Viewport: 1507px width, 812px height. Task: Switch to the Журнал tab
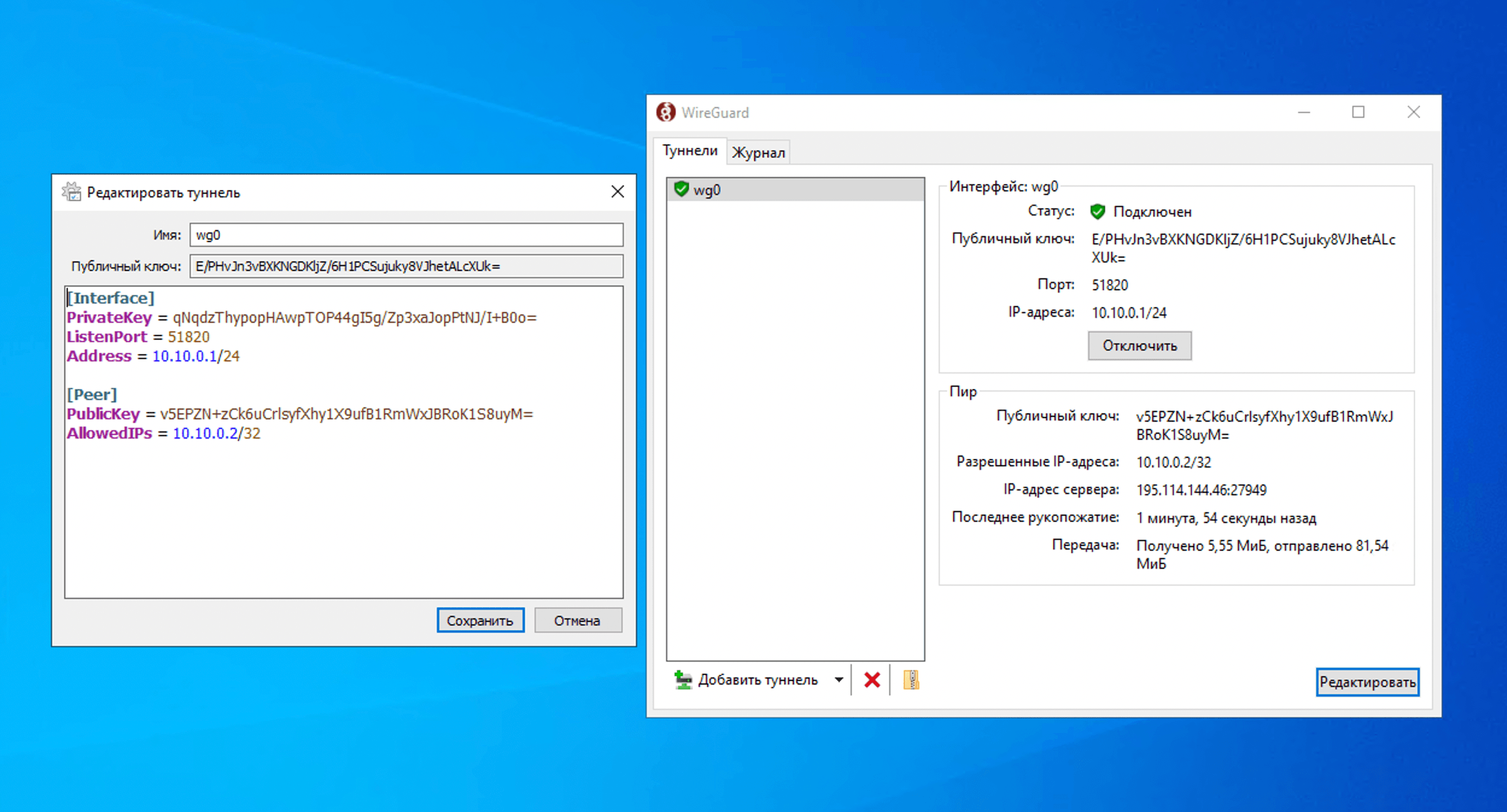pyautogui.click(x=758, y=153)
